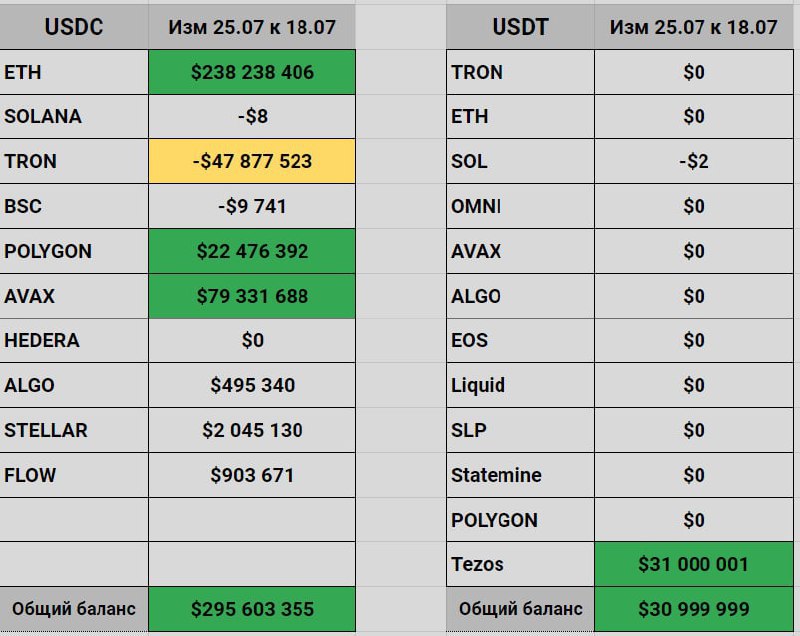Select the EOS row label
This screenshot has width=800, height=636.
point(470,340)
